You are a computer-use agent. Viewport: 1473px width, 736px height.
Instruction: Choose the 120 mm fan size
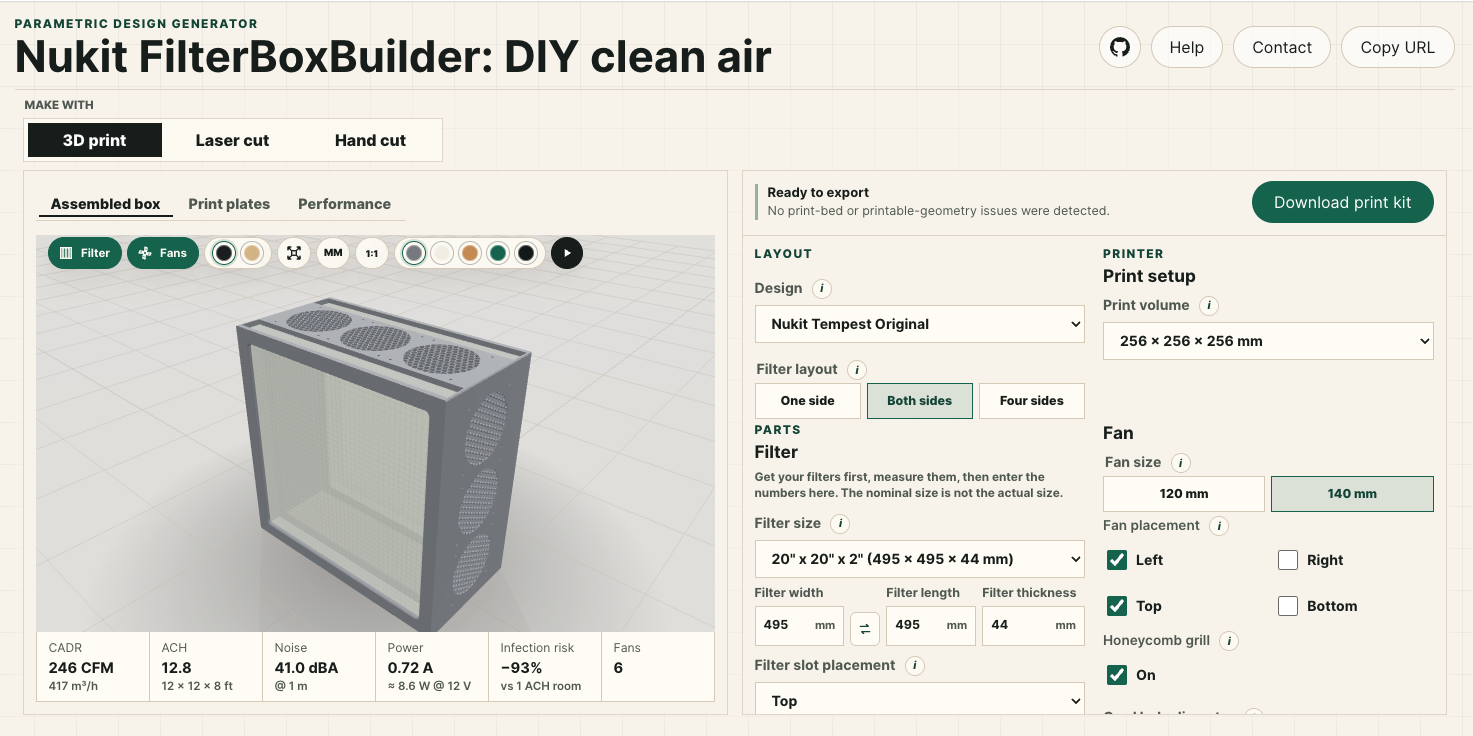pyautogui.click(x=1184, y=494)
